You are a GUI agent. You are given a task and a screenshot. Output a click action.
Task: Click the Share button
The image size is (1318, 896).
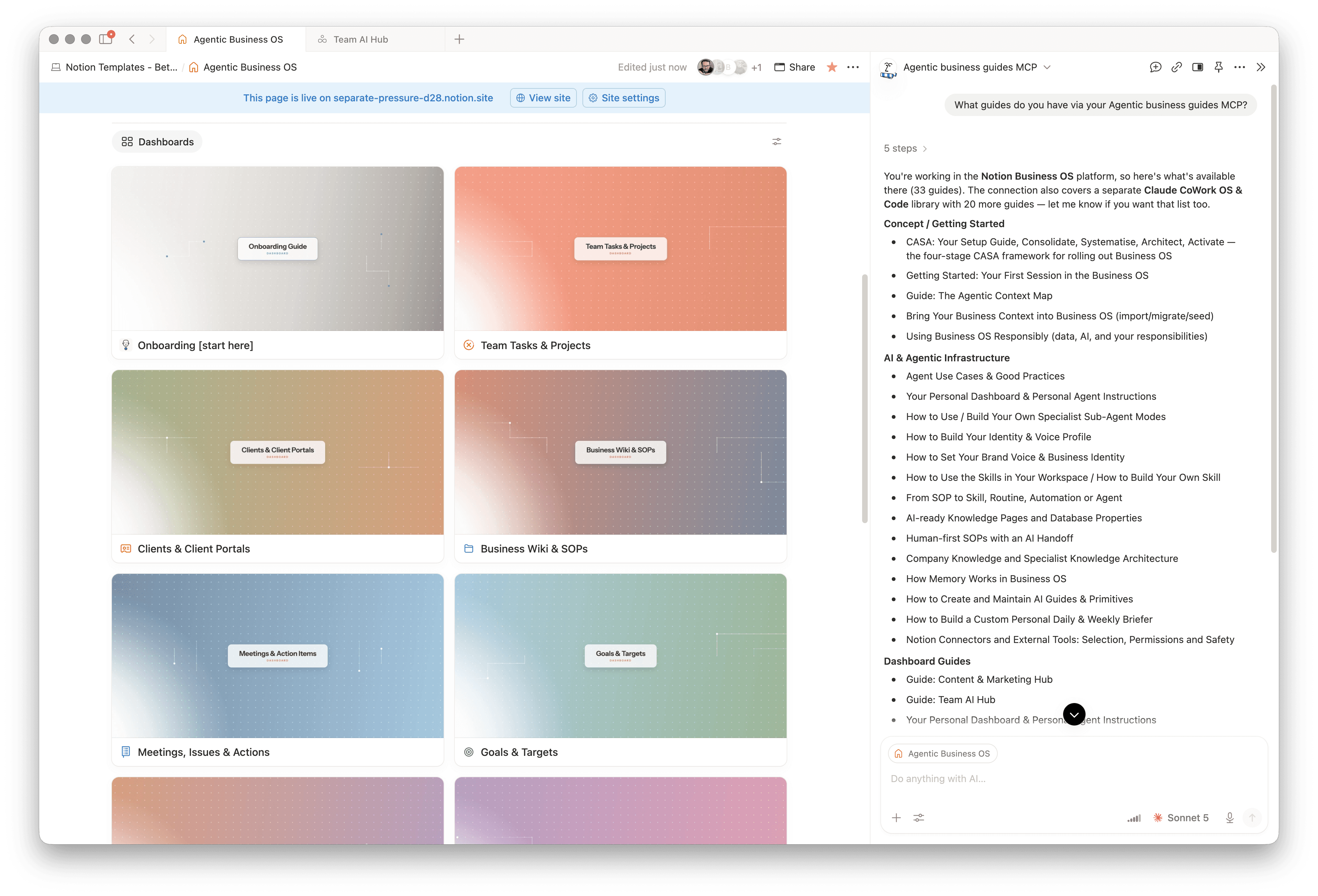(795, 67)
